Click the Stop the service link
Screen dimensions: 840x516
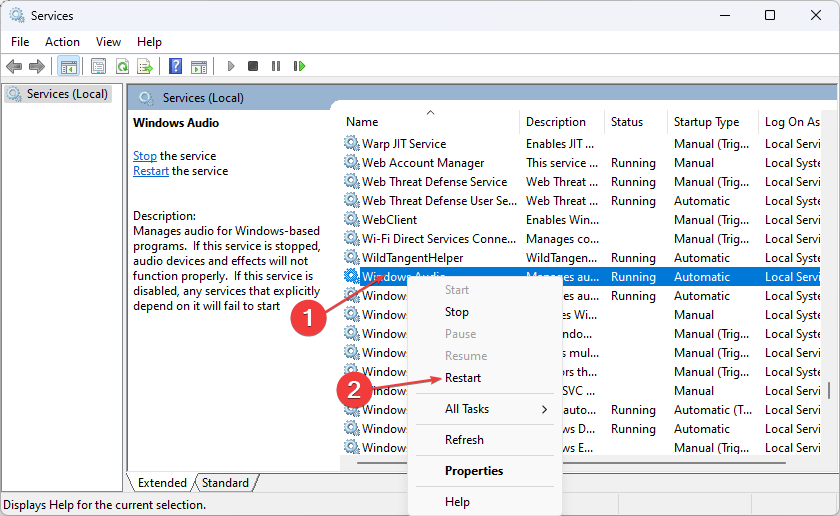point(145,156)
